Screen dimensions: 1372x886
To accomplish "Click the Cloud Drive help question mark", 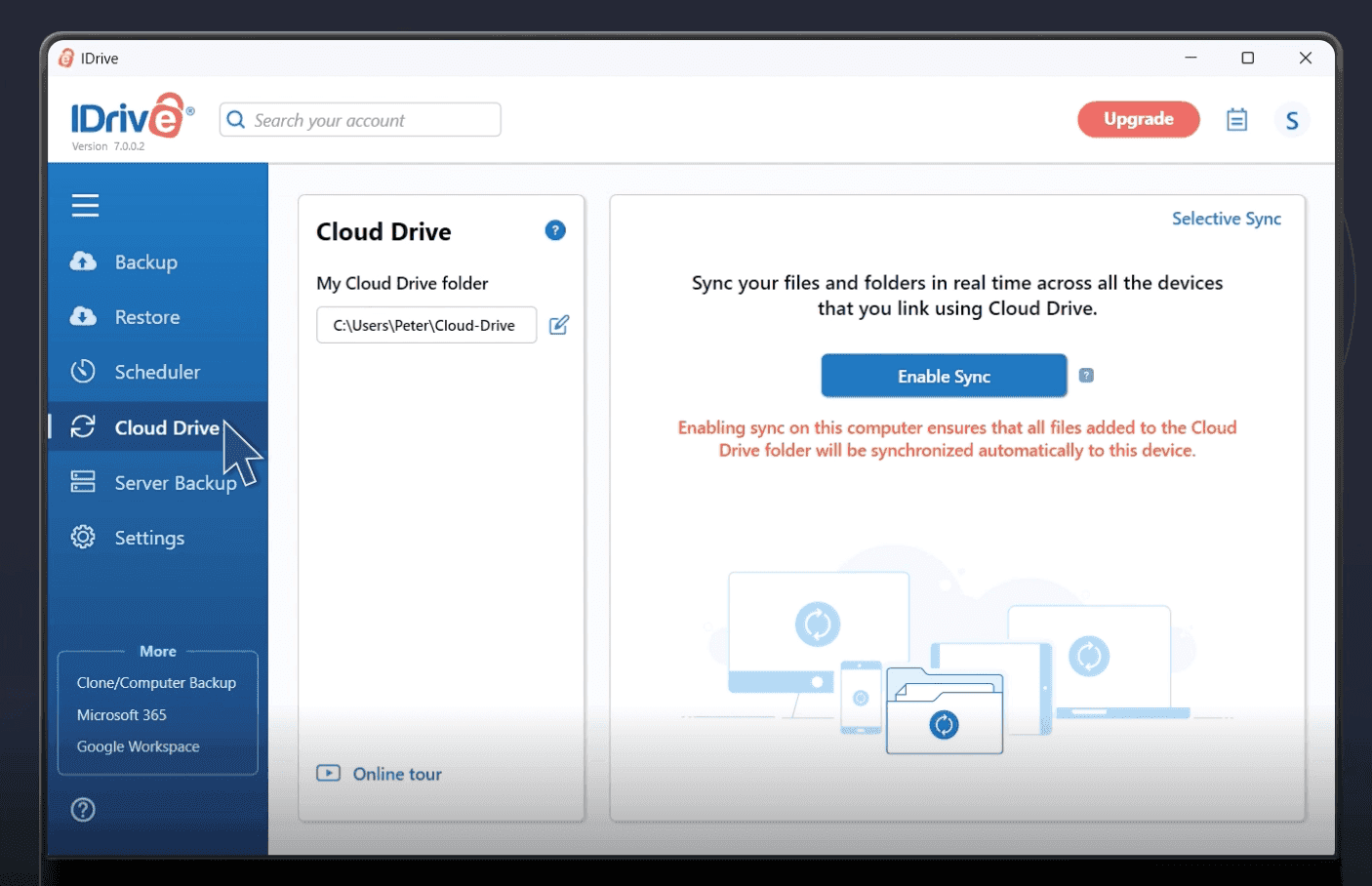I will click(x=555, y=230).
